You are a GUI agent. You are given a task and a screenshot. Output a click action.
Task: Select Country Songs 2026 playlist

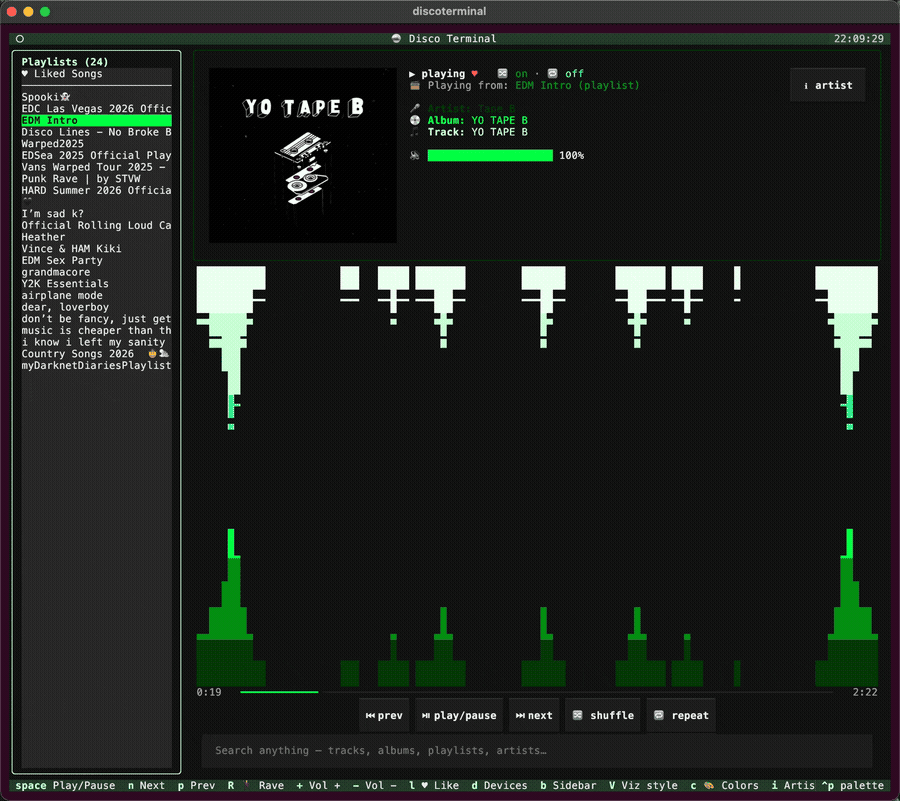click(x=96, y=353)
